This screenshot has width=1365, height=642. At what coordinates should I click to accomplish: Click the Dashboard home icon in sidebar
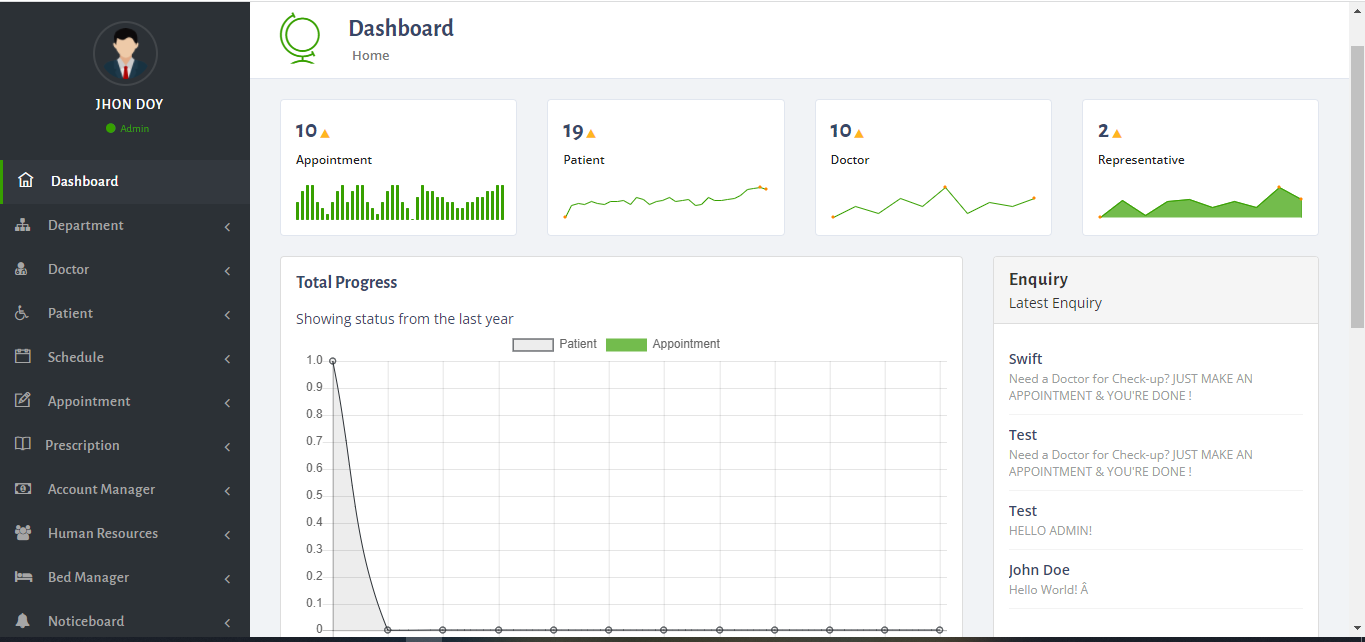pos(26,181)
